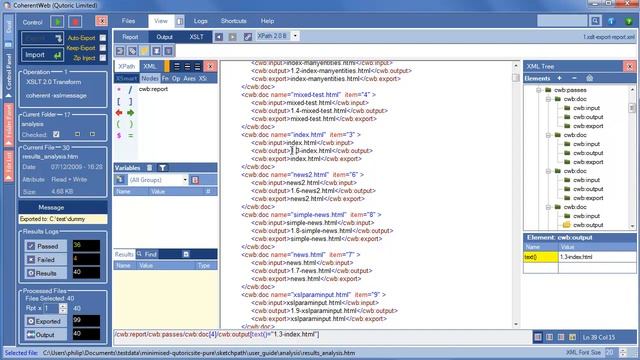This screenshot has height=360, width=640.
Task: Switch to the Output tab
Action: [164, 37]
